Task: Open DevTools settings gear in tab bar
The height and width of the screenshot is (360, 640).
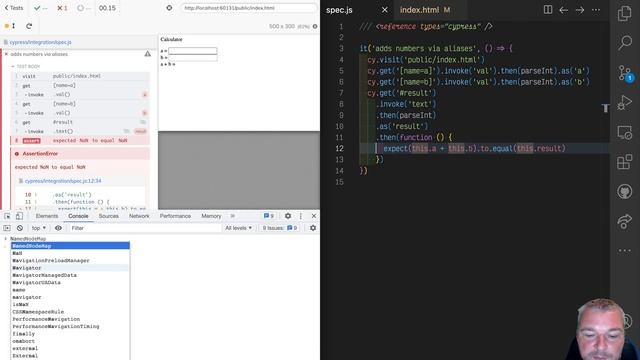Action: [288, 216]
